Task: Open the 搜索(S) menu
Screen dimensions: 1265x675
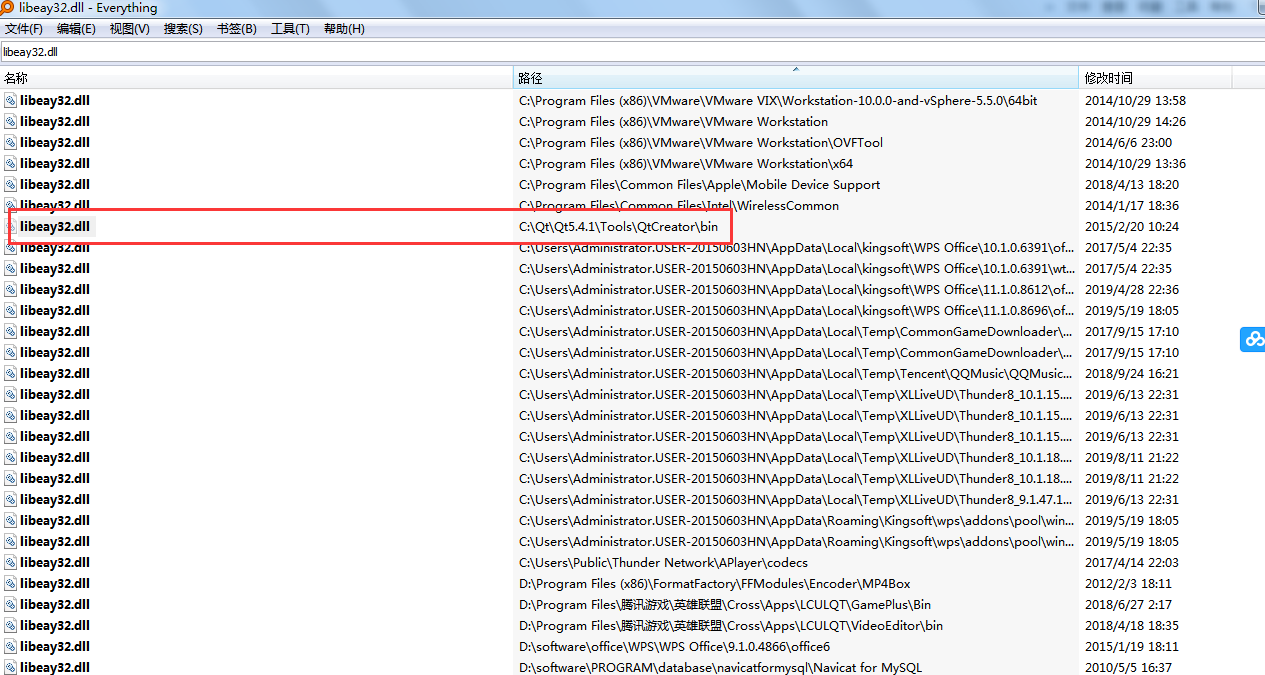Action: (x=182, y=28)
